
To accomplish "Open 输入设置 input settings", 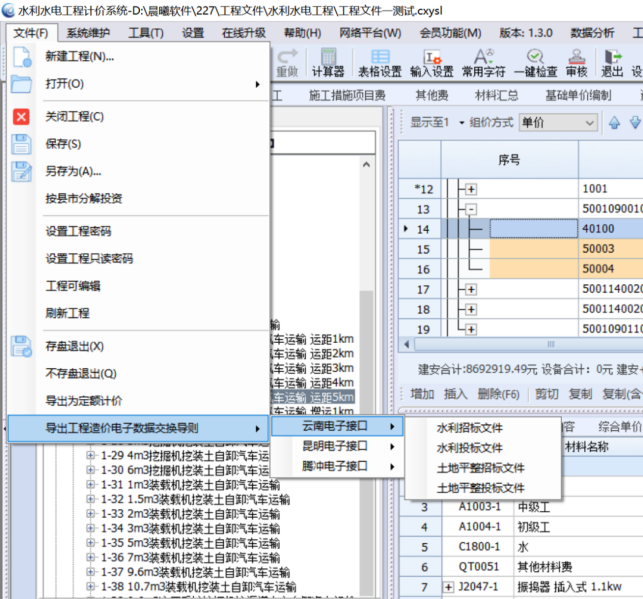I will tap(431, 62).
